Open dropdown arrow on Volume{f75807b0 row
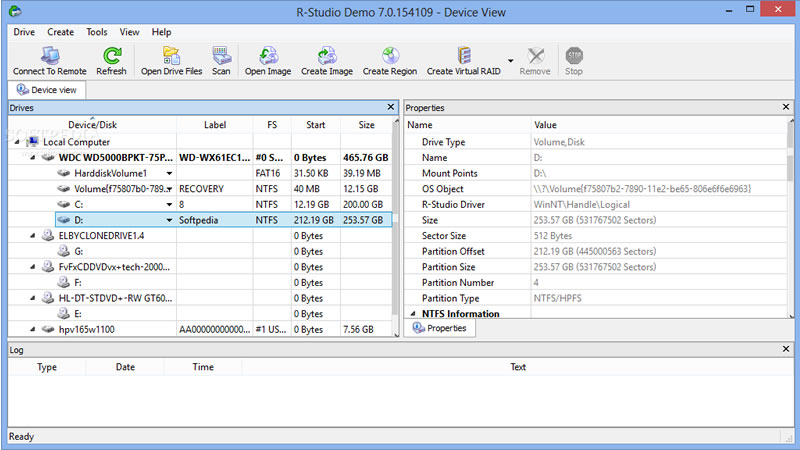Screen dimensions: 800x450 169,189
